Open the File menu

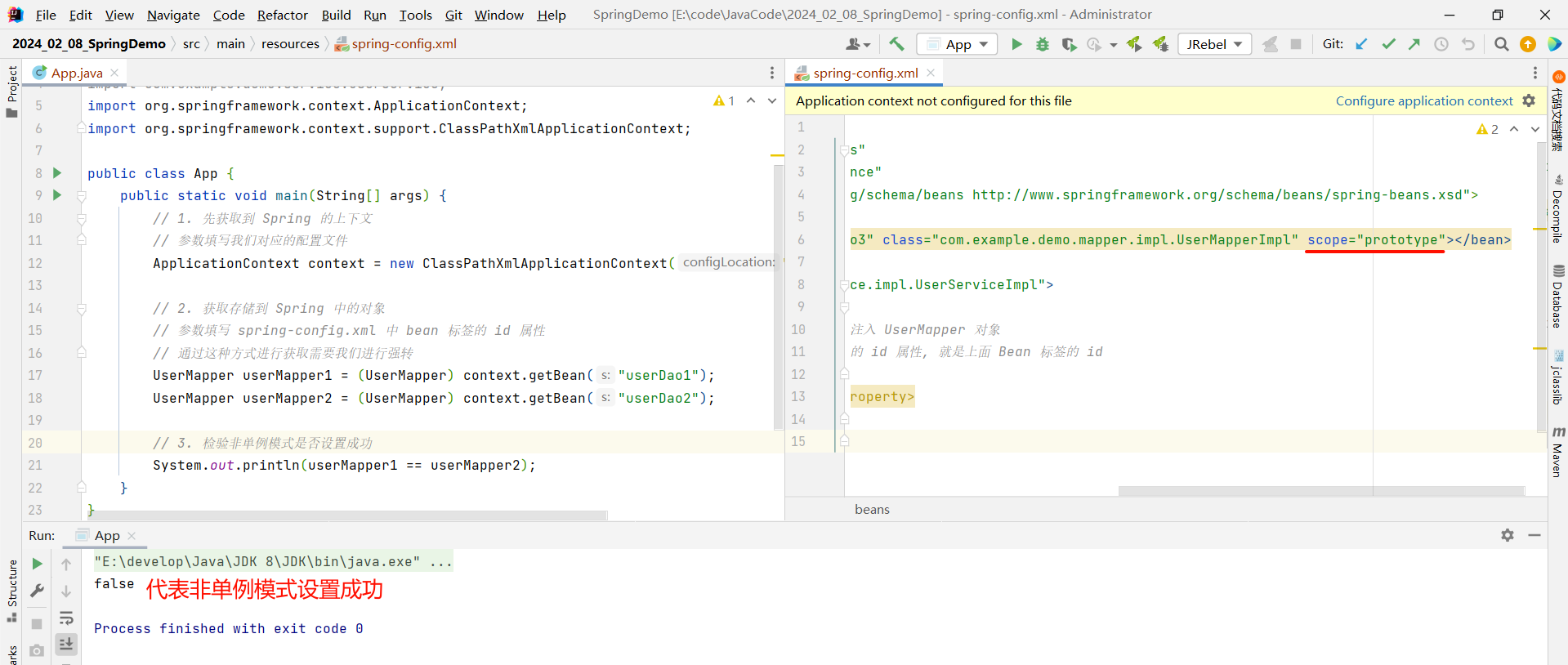tap(46, 15)
